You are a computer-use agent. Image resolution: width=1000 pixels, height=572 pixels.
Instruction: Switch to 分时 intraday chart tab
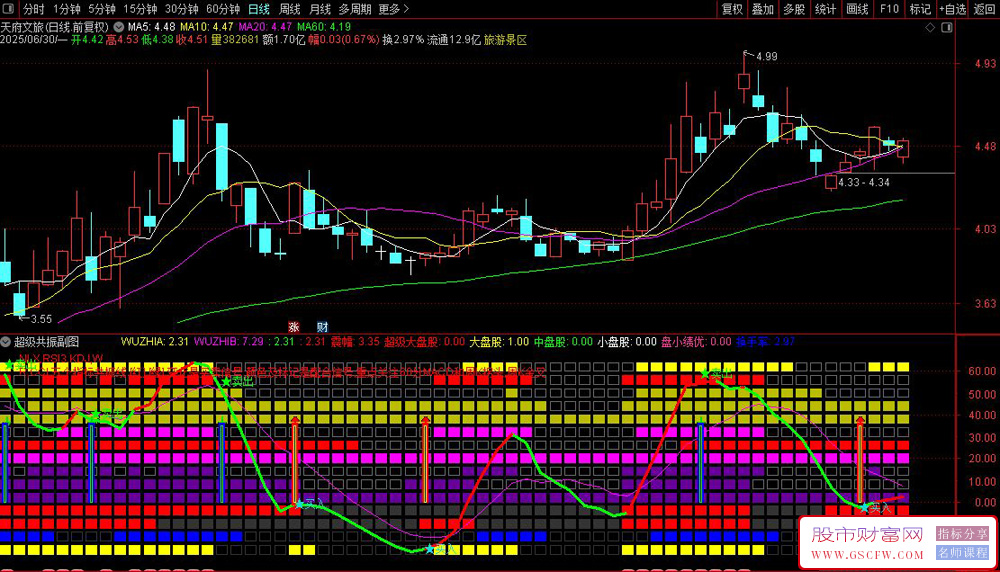pyautogui.click(x=34, y=9)
